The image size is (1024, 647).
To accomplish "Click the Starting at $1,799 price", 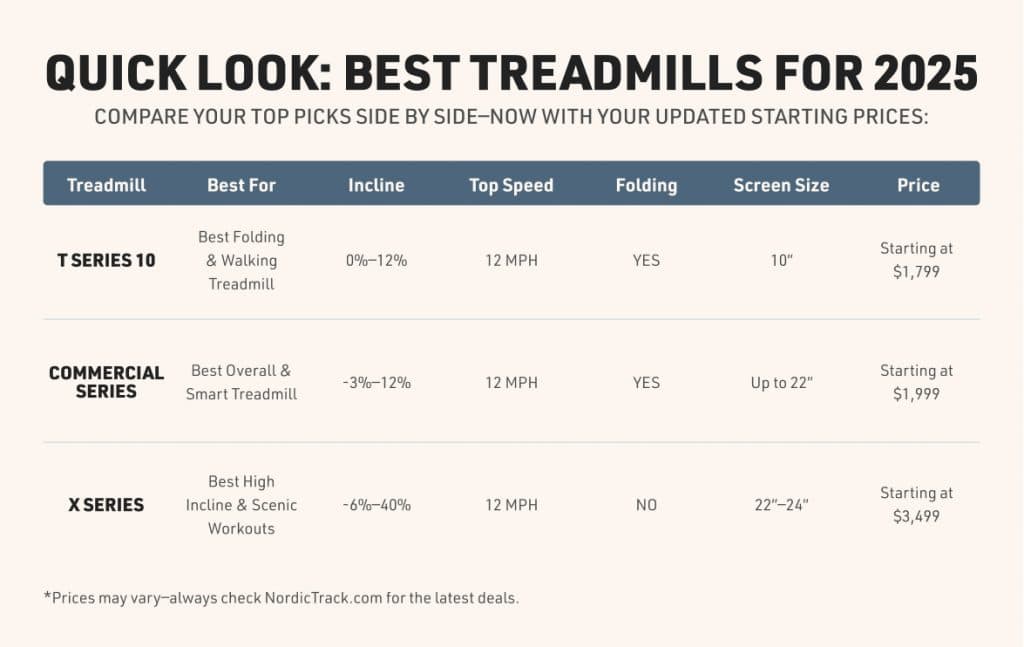I will (x=917, y=259).
